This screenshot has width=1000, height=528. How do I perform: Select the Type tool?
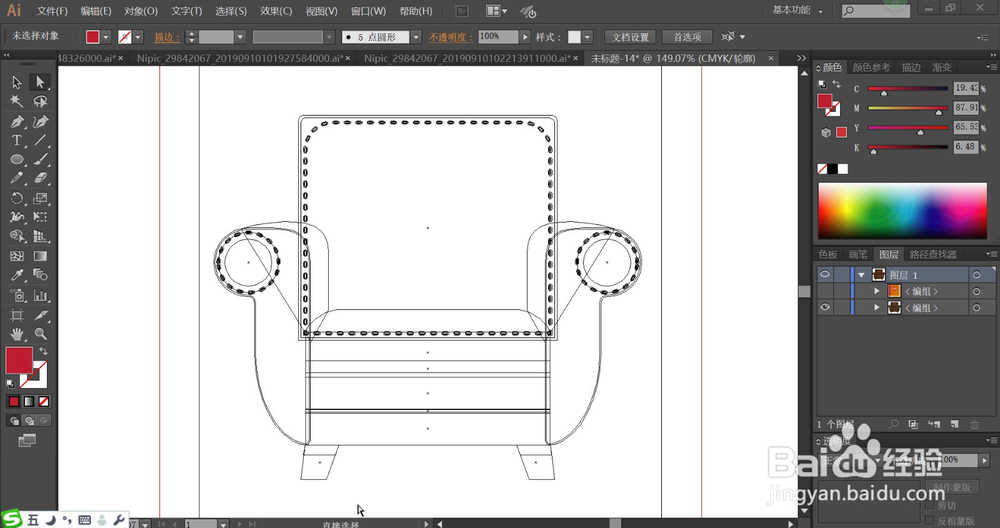[17, 140]
